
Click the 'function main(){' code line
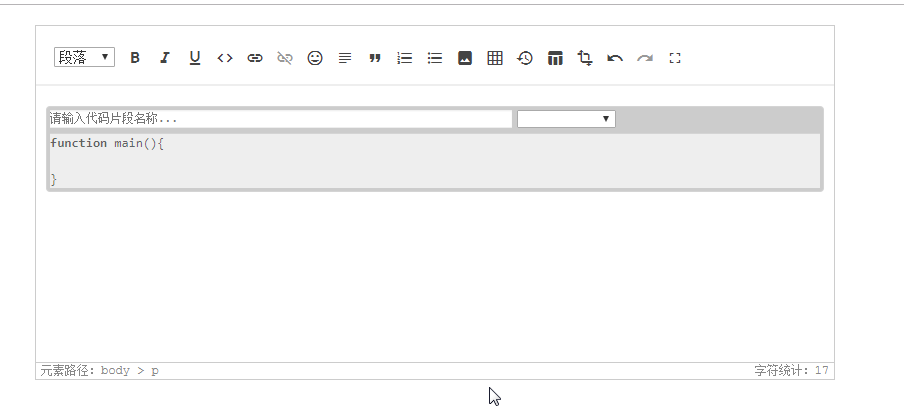107,143
